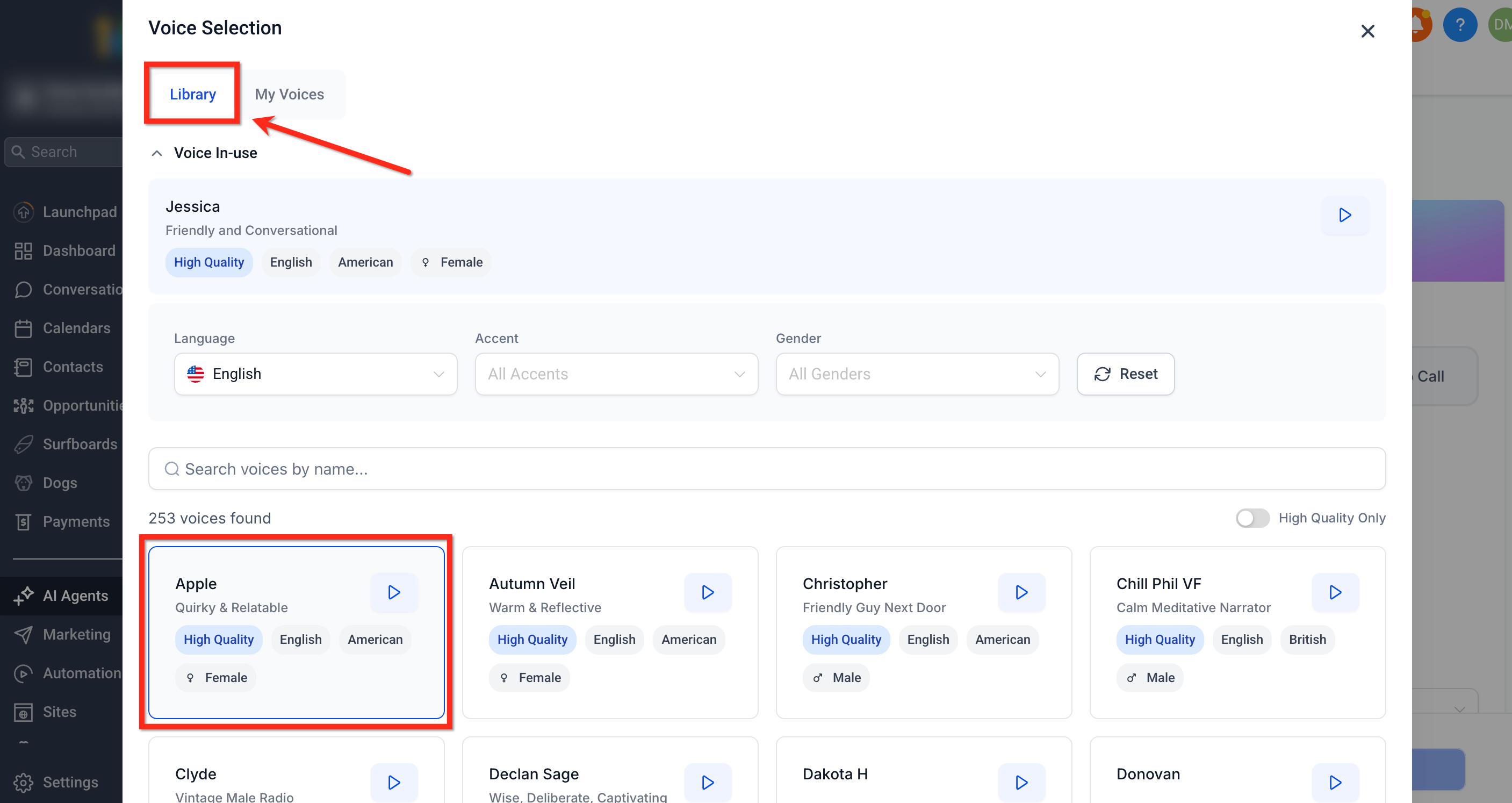This screenshot has height=803, width=1512.
Task: Switch to the My Voices tab
Action: pos(290,95)
